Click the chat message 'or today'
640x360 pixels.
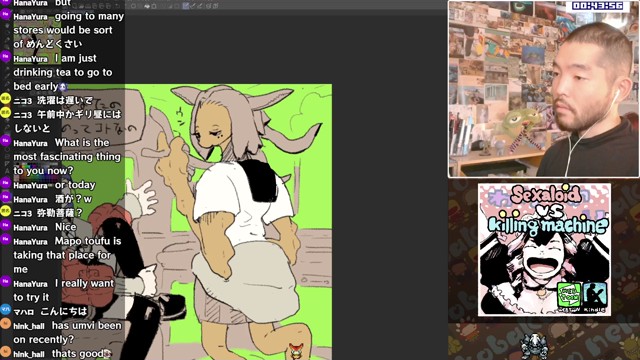(x=75, y=185)
